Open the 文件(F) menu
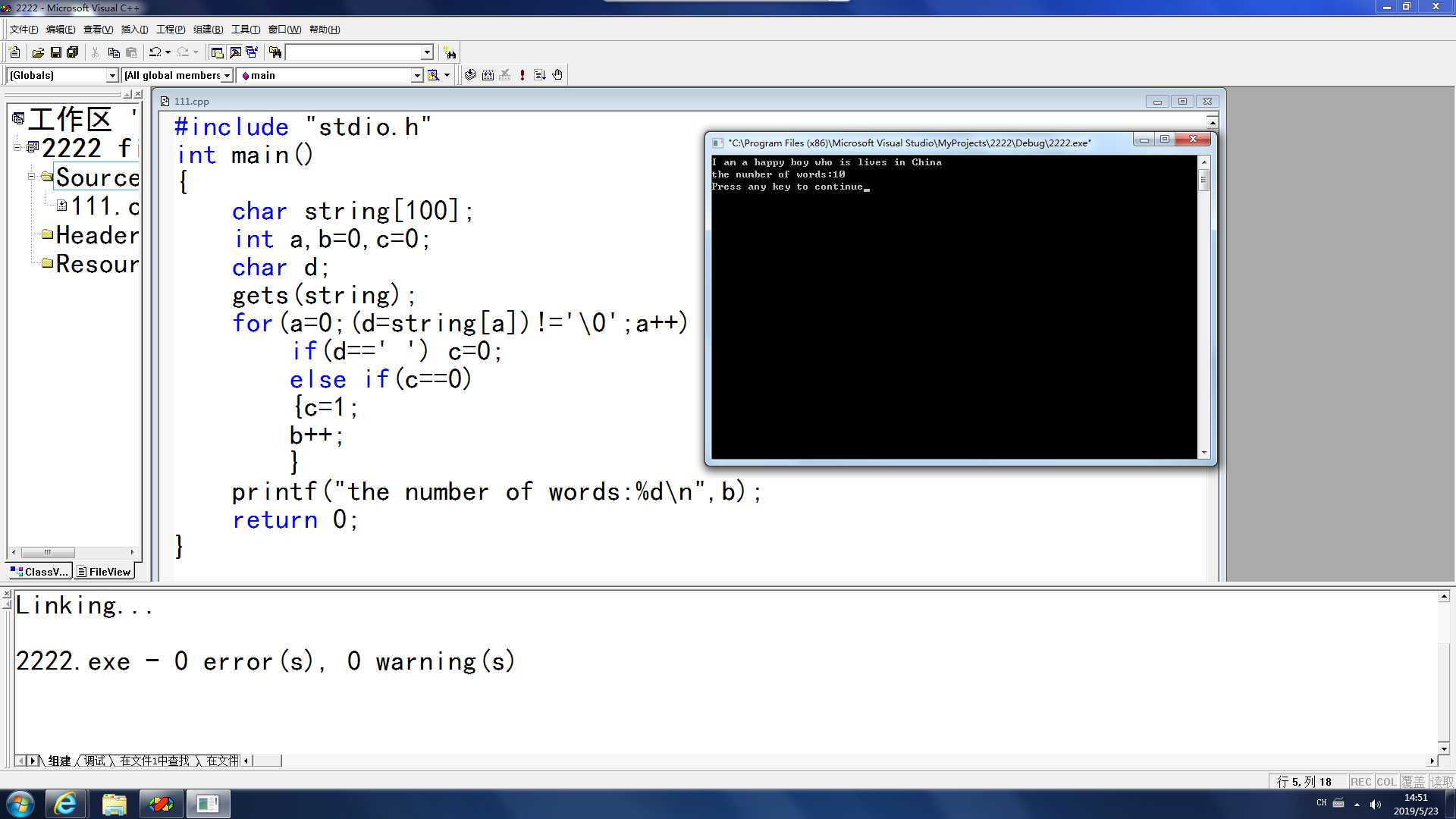The height and width of the screenshot is (819, 1456). (24, 30)
